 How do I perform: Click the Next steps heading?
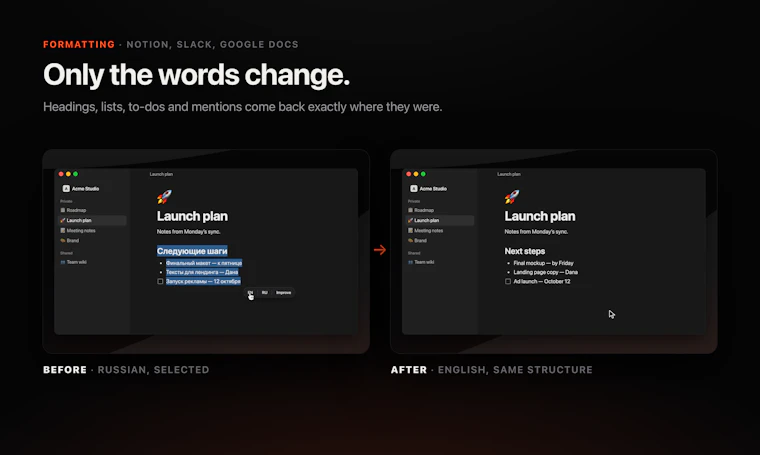524,251
